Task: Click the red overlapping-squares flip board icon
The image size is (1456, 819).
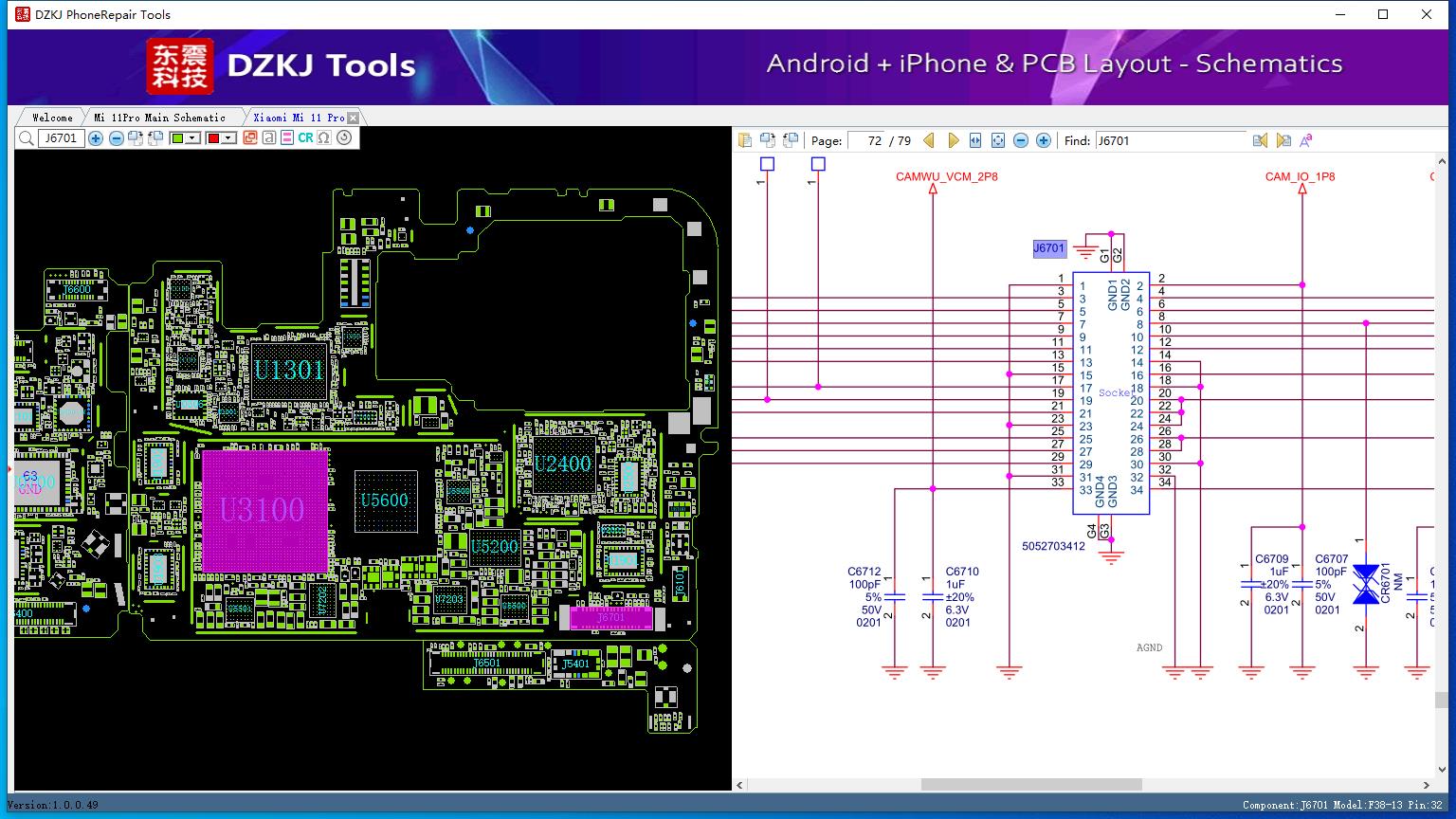Action: (250, 138)
